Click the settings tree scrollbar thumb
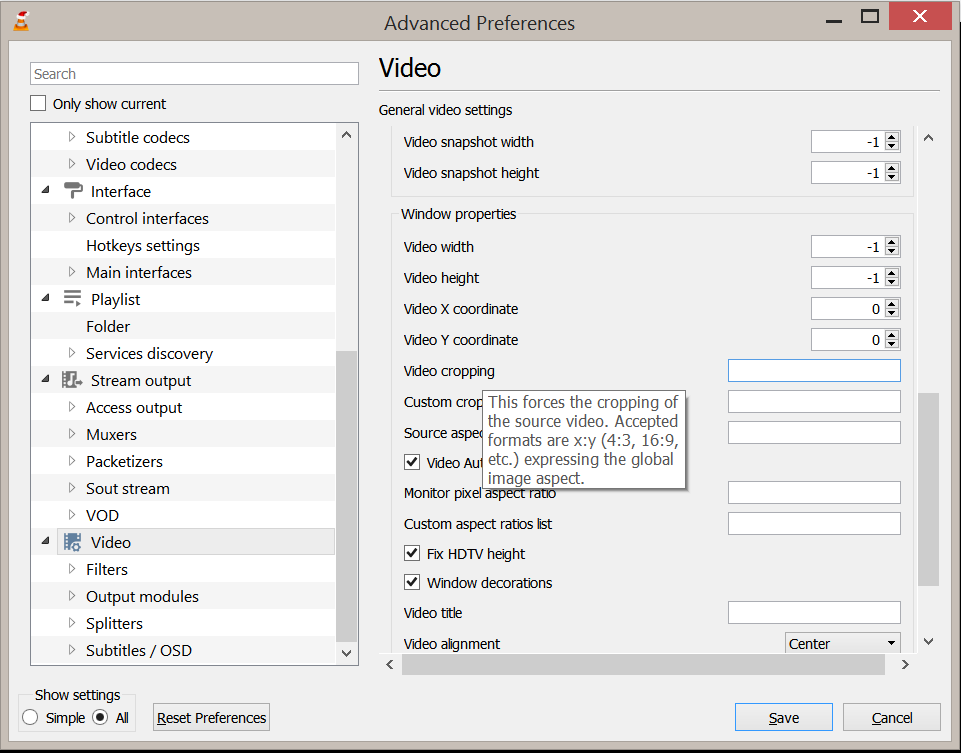This screenshot has height=753, width=961. pos(346,496)
